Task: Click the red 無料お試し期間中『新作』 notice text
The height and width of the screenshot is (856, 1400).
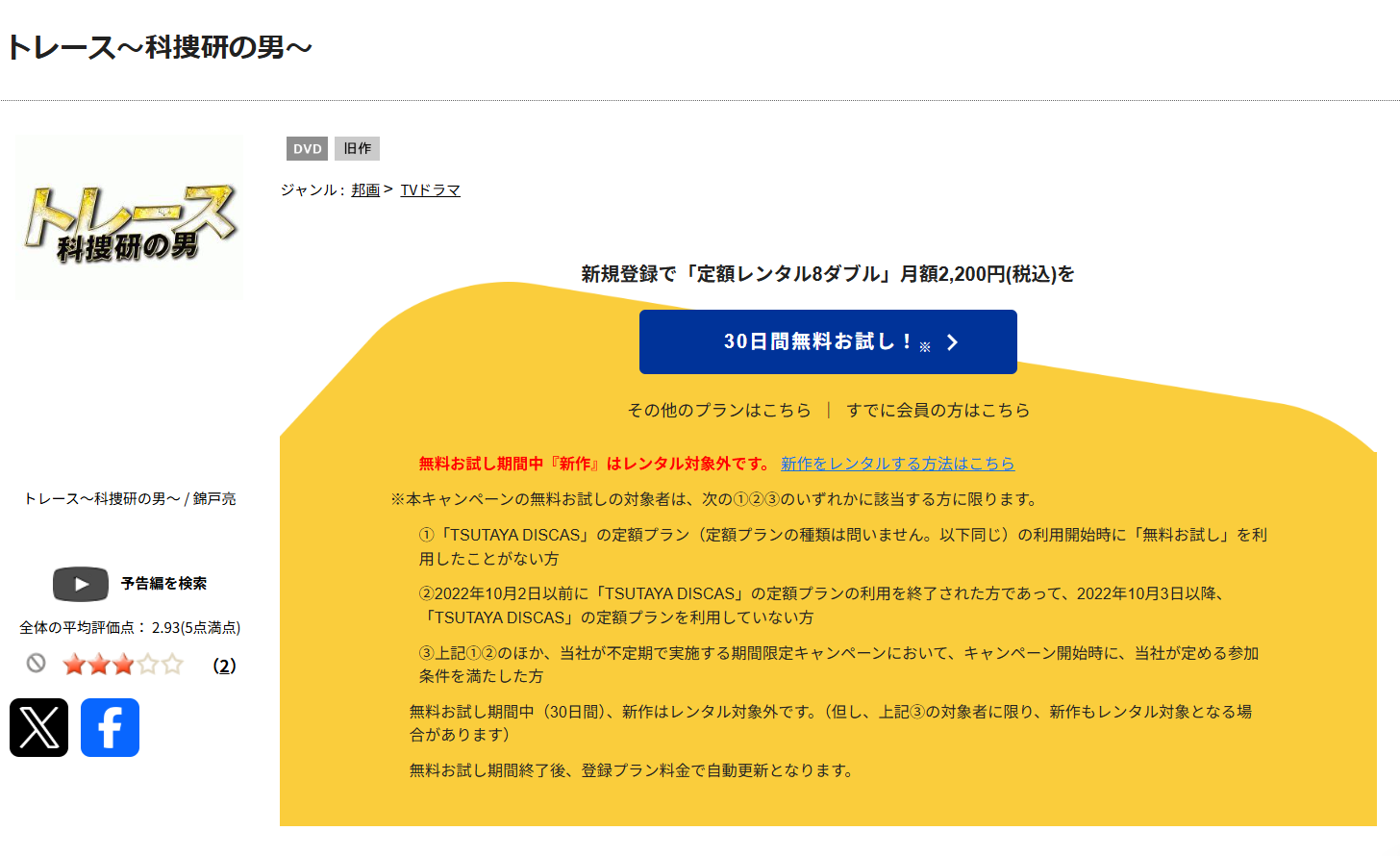Action: pyautogui.click(x=595, y=464)
